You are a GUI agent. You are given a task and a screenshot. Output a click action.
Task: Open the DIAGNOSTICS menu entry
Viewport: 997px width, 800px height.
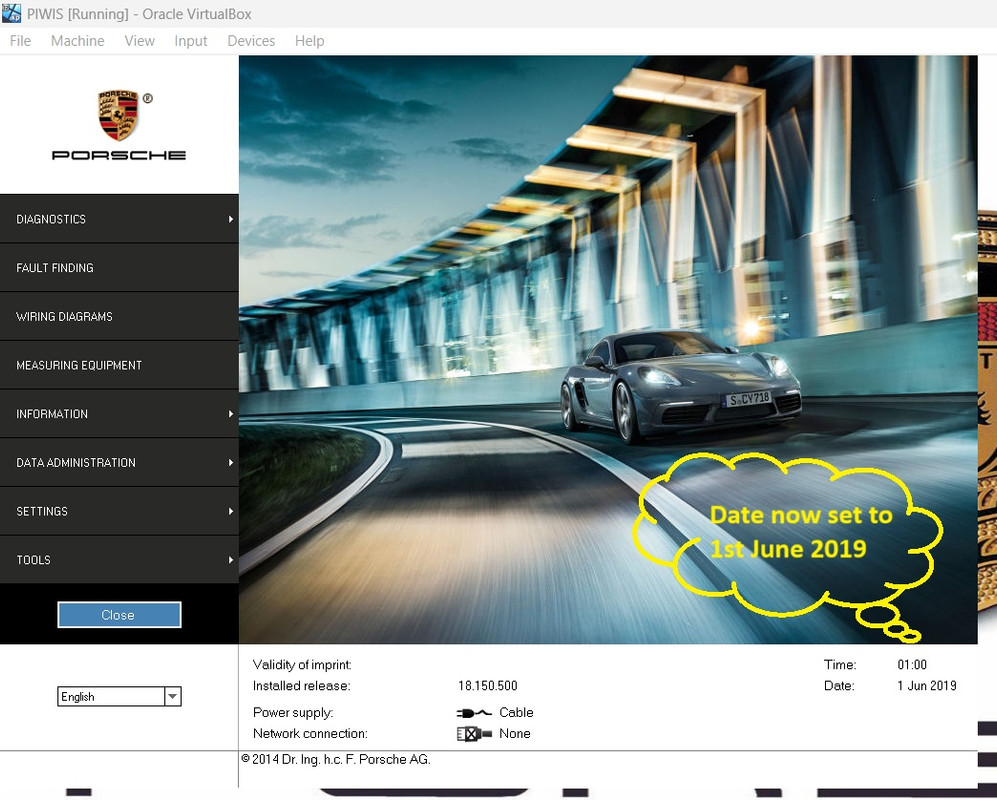[x=119, y=219]
